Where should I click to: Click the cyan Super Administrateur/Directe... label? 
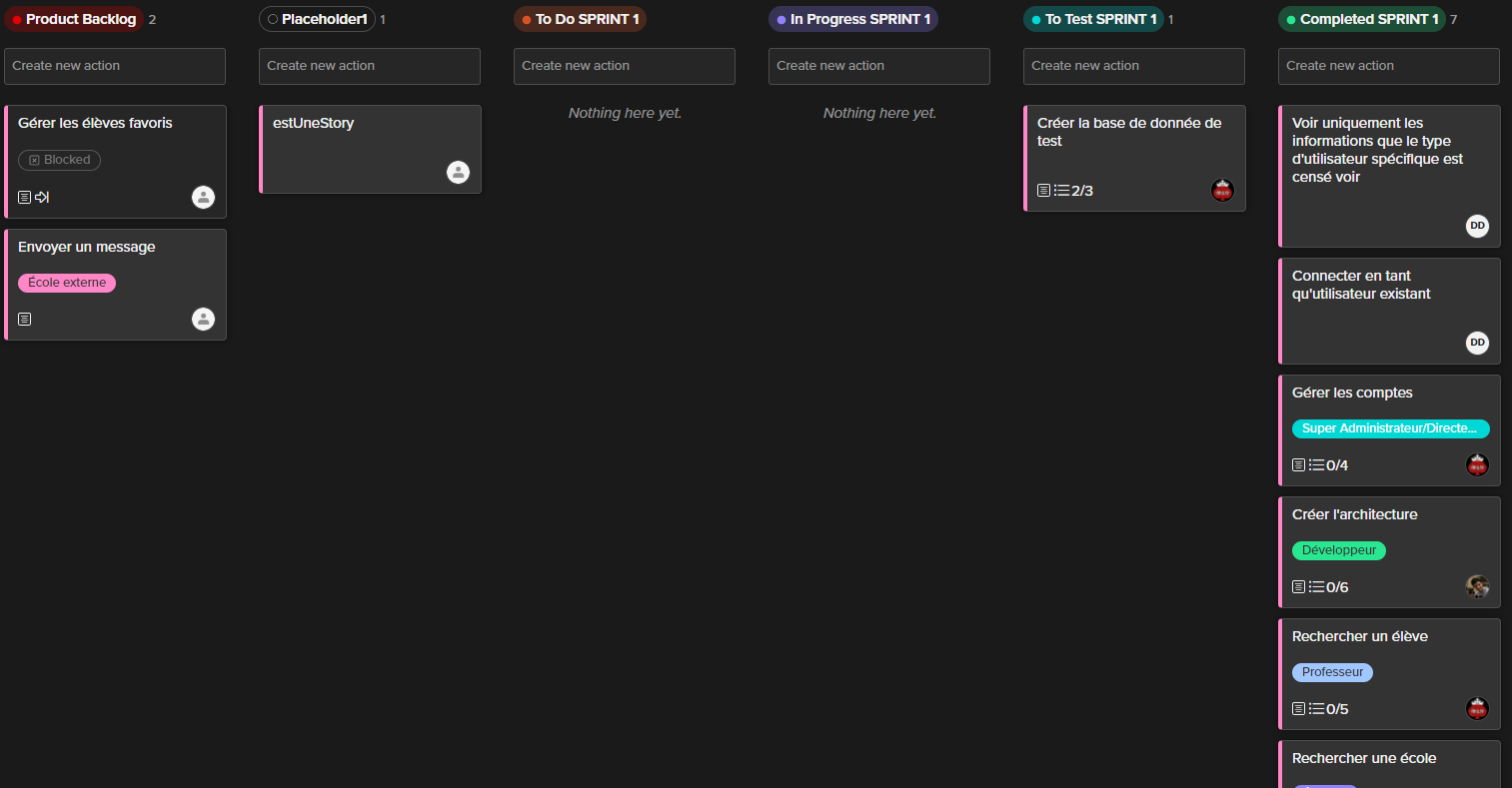(x=1391, y=428)
